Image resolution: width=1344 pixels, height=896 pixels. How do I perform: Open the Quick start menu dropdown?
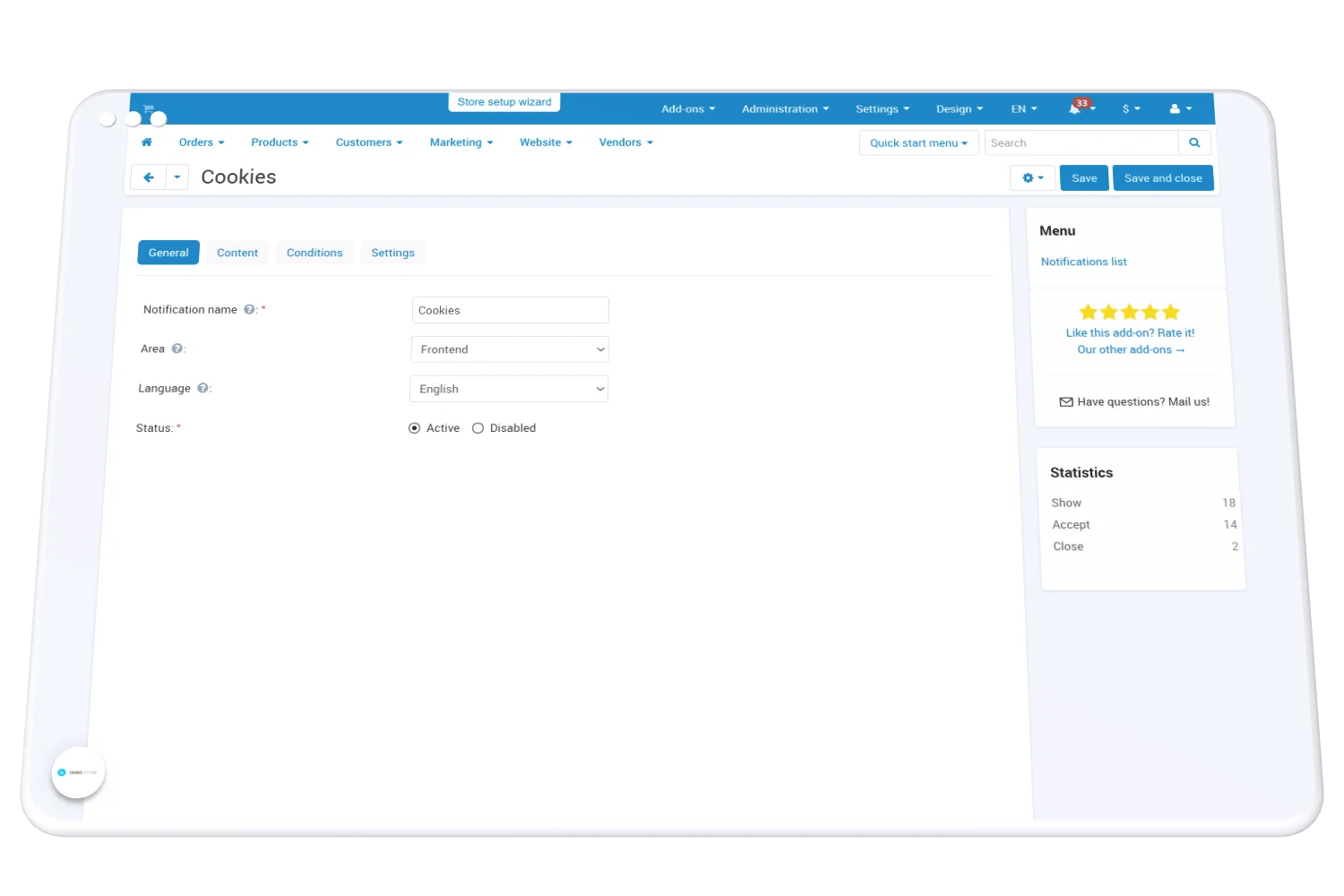(918, 143)
